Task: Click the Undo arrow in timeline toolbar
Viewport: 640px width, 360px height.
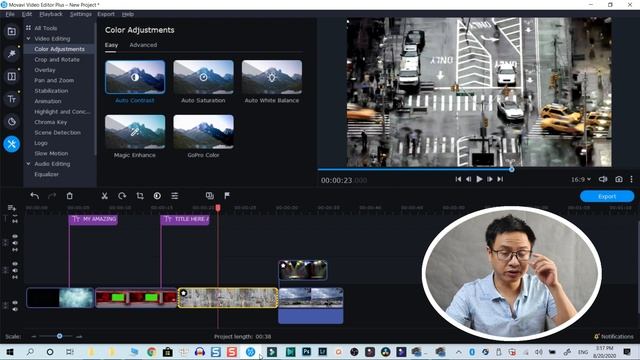Action: point(35,196)
